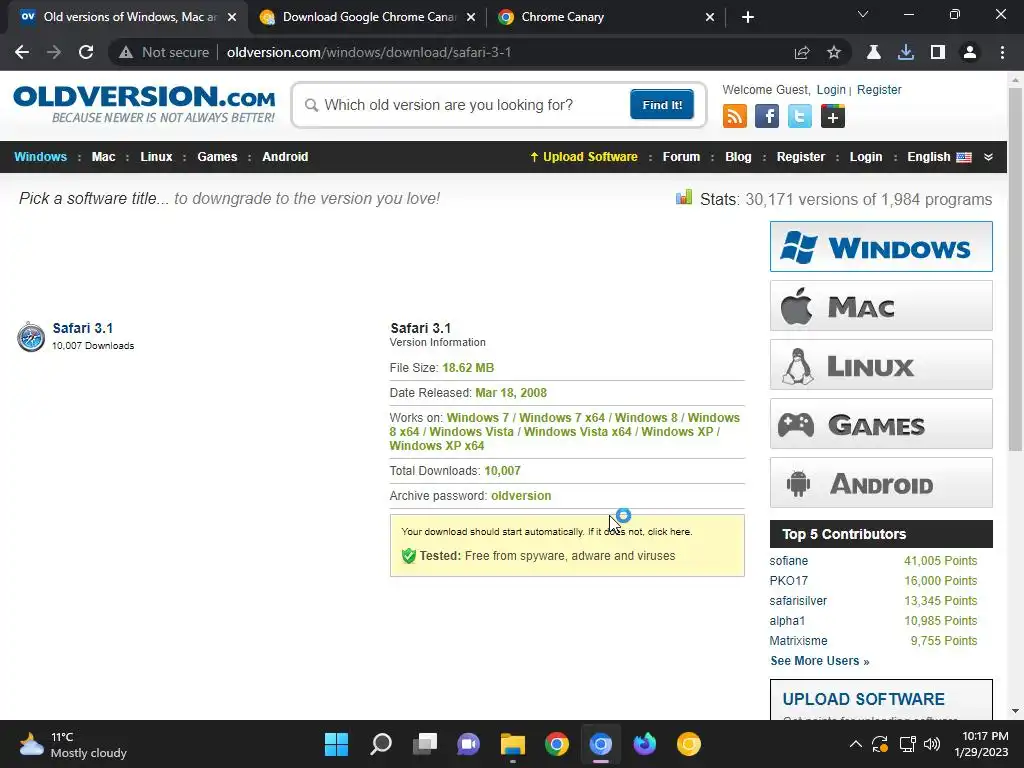Click See More Users link
Image resolution: width=1024 pixels, height=768 pixels.
point(820,661)
